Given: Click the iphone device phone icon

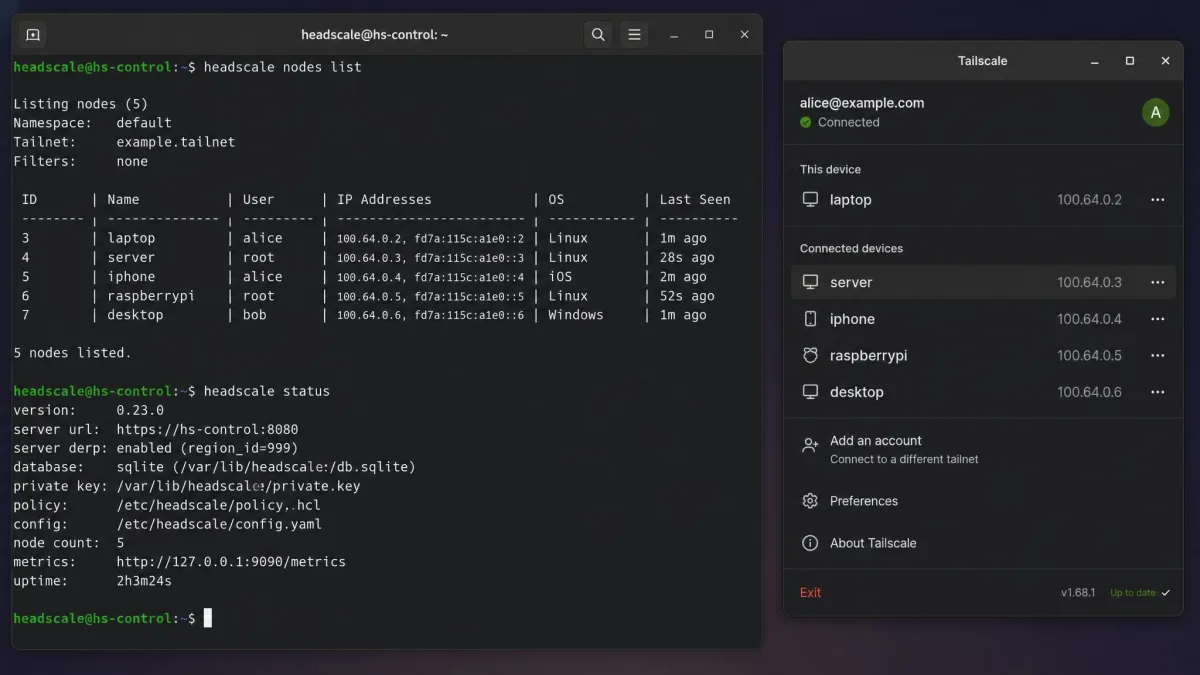Looking at the screenshot, I should 811,319.
